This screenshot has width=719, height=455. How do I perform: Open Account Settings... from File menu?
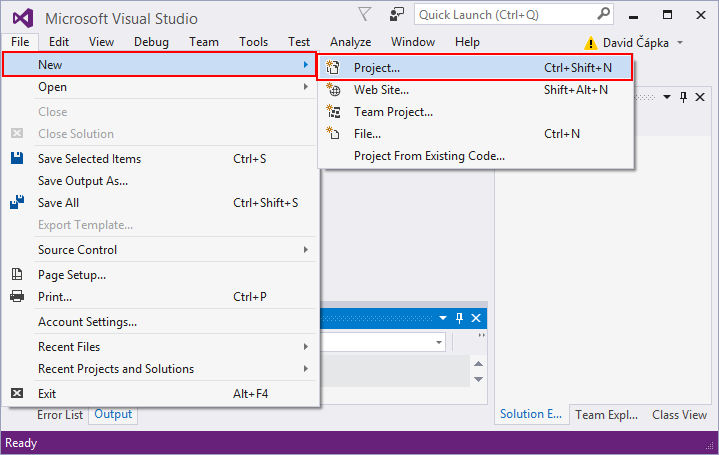pos(159,322)
